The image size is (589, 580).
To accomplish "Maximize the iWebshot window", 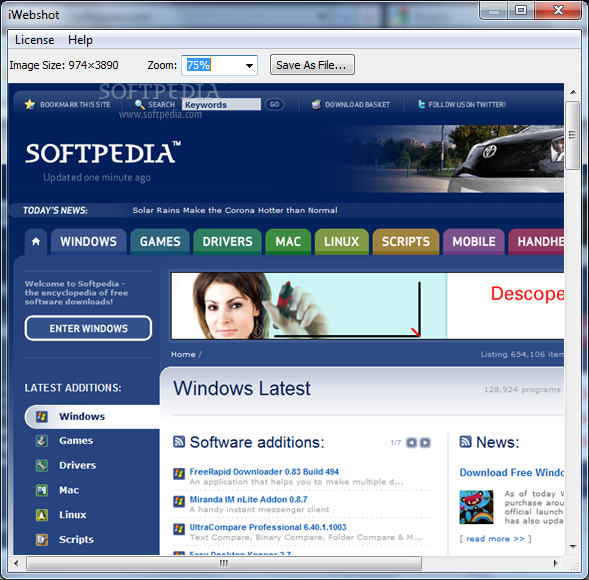I will coord(521,11).
